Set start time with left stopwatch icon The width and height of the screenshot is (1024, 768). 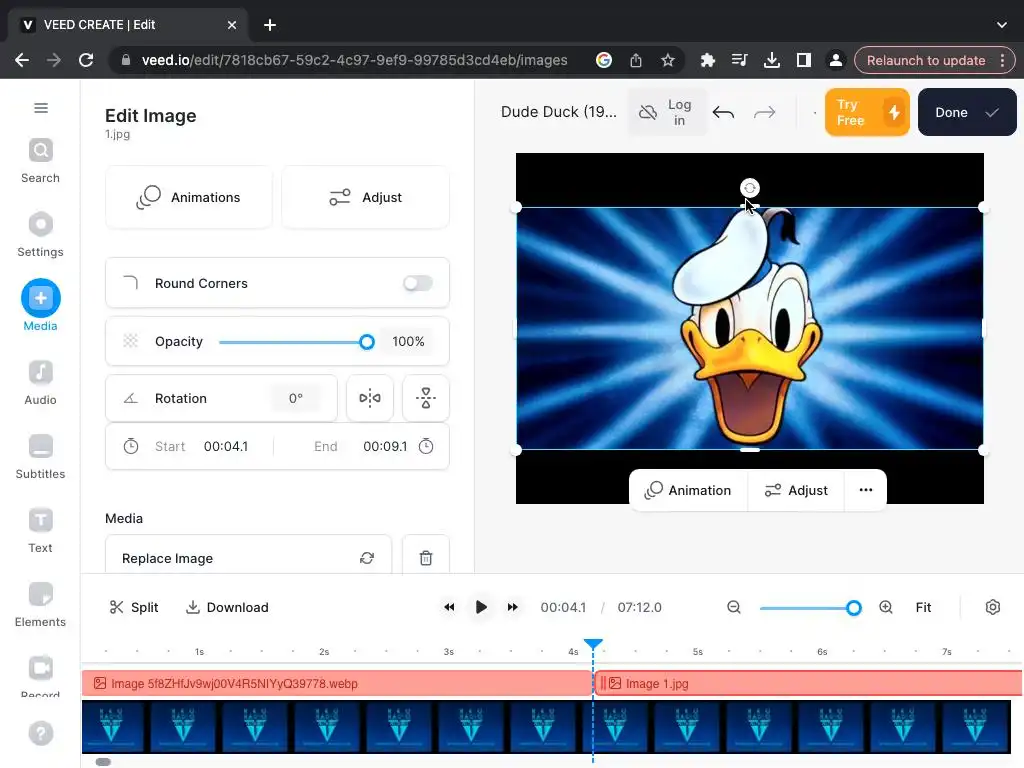(x=131, y=447)
